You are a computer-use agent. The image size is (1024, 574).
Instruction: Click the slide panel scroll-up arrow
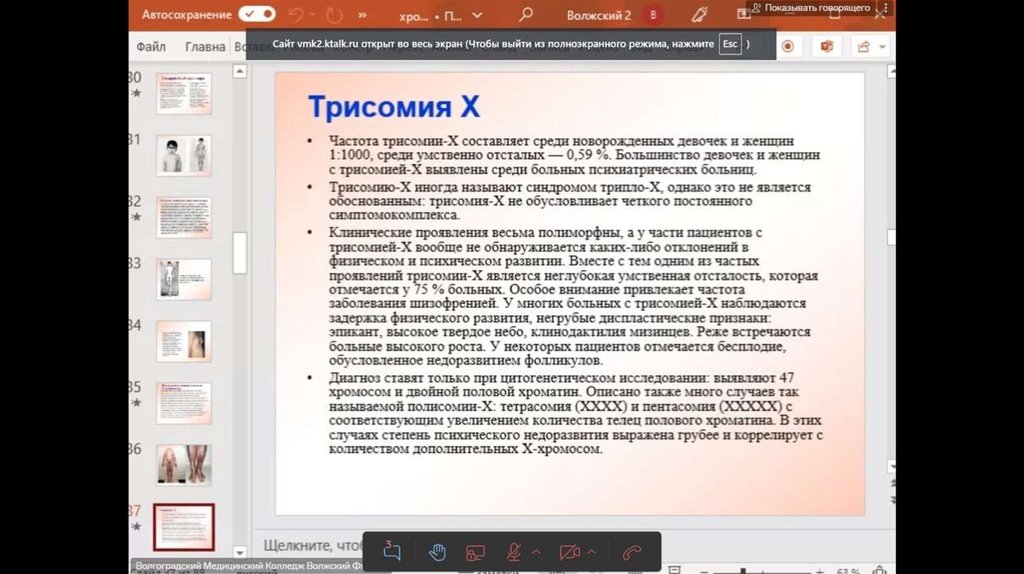click(240, 71)
